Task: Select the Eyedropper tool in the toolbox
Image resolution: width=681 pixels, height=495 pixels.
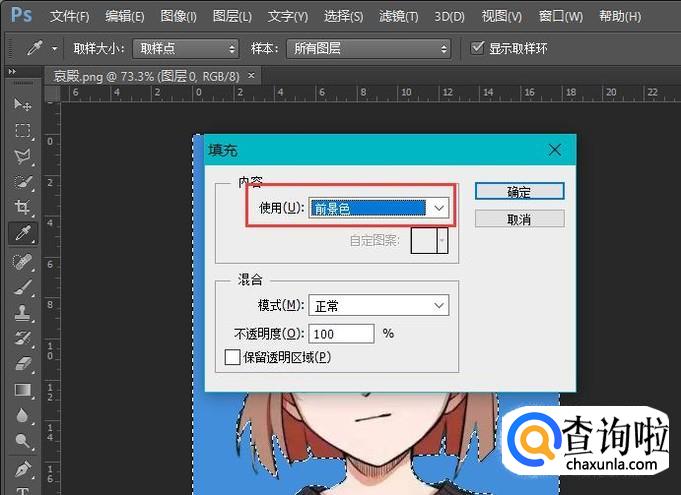Action: (x=22, y=234)
